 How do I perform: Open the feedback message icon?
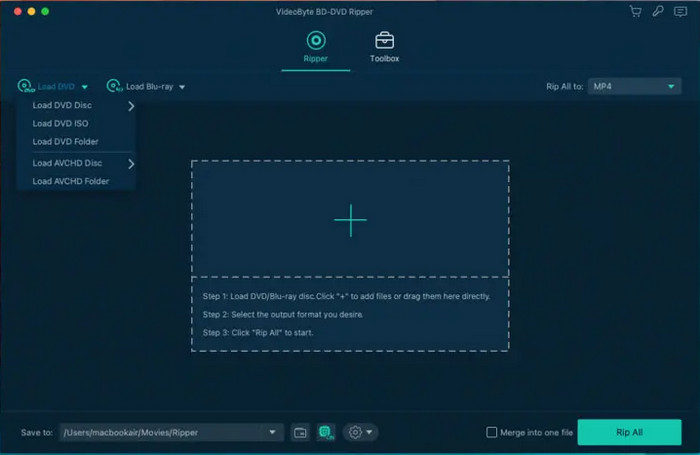(680, 12)
